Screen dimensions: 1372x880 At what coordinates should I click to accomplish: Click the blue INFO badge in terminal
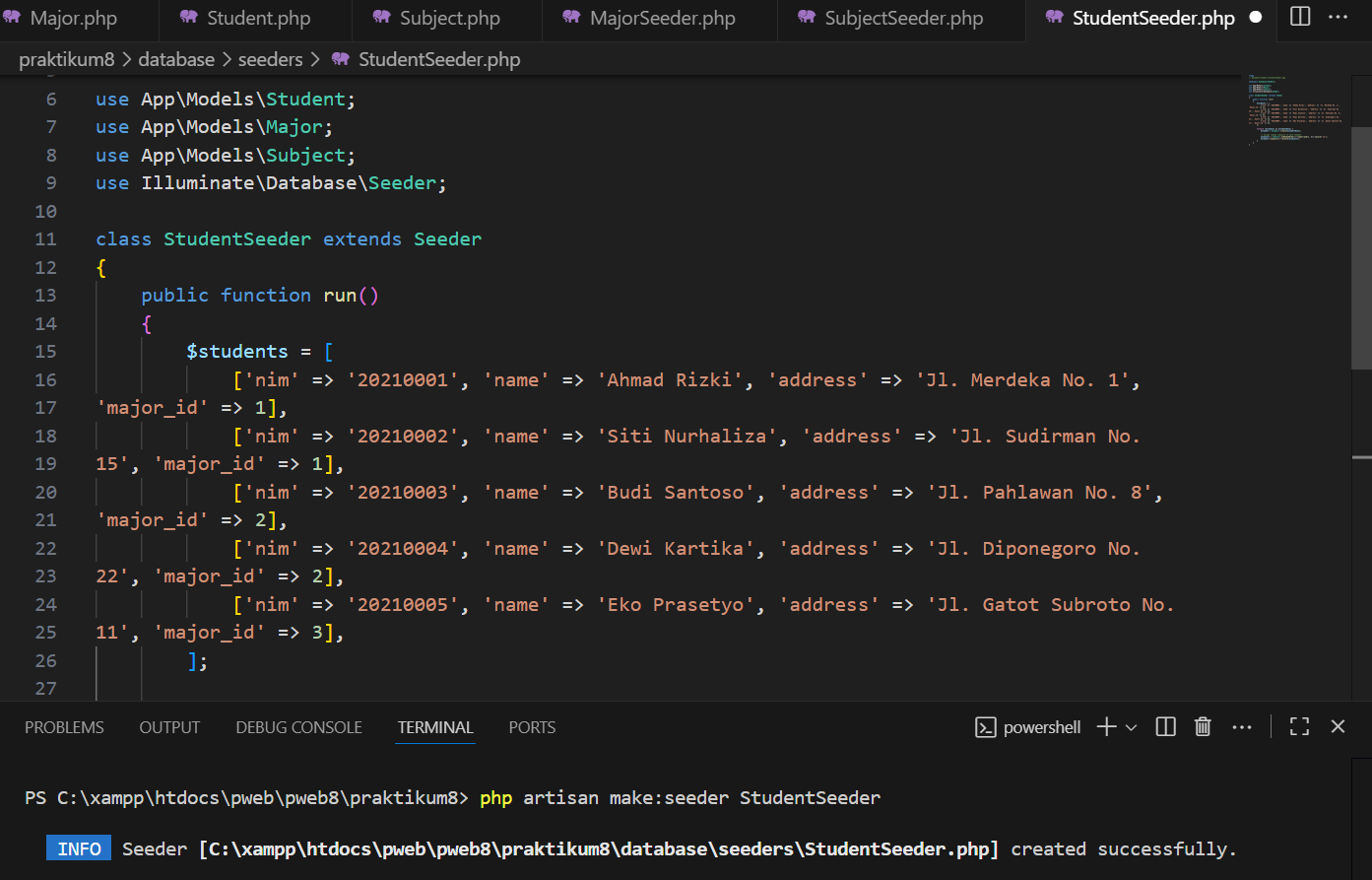(x=79, y=848)
